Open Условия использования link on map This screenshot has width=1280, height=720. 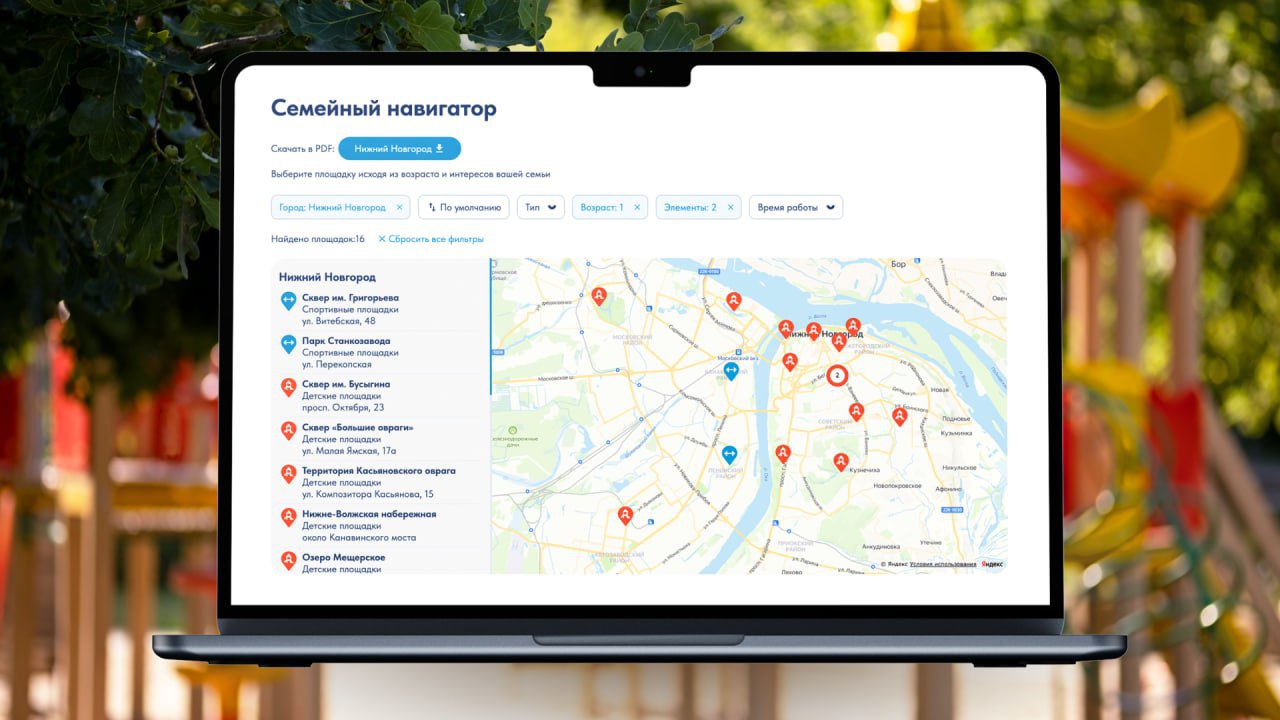pyautogui.click(x=943, y=564)
